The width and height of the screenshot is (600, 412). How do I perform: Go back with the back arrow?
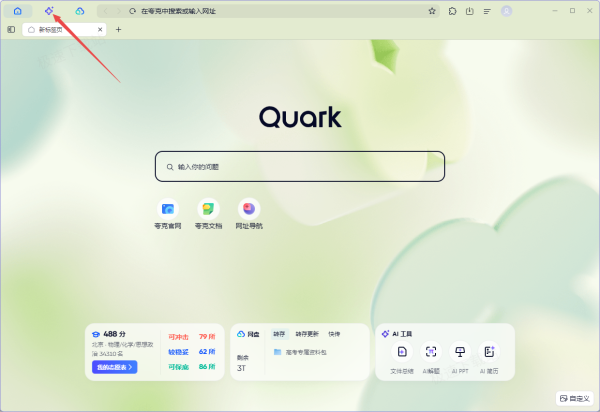pyautogui.click(x=106, y=11)
